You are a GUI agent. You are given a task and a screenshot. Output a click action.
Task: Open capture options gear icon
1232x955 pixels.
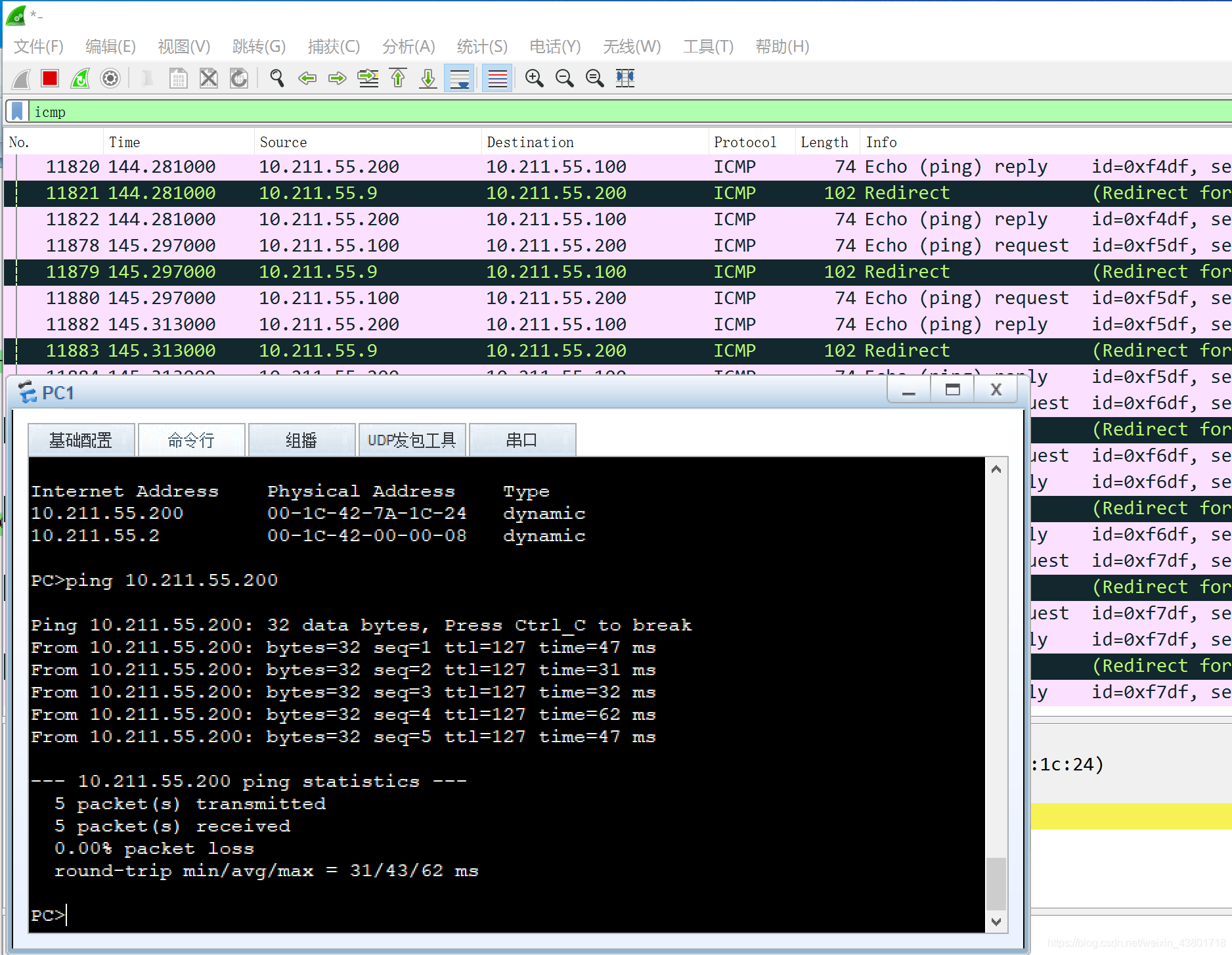(x=110, y=79)
